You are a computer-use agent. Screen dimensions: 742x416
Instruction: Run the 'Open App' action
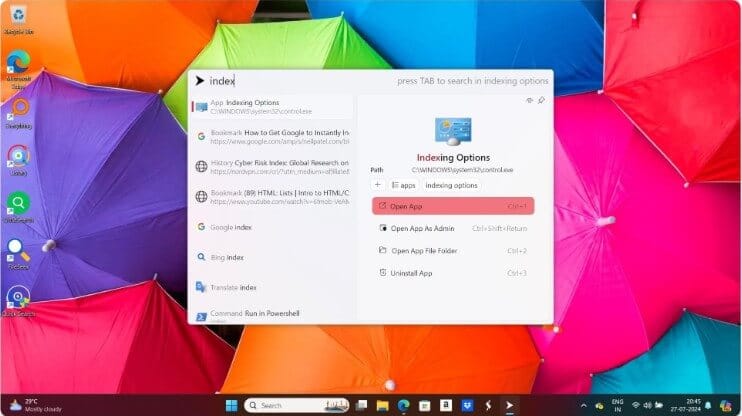point(453,206)
